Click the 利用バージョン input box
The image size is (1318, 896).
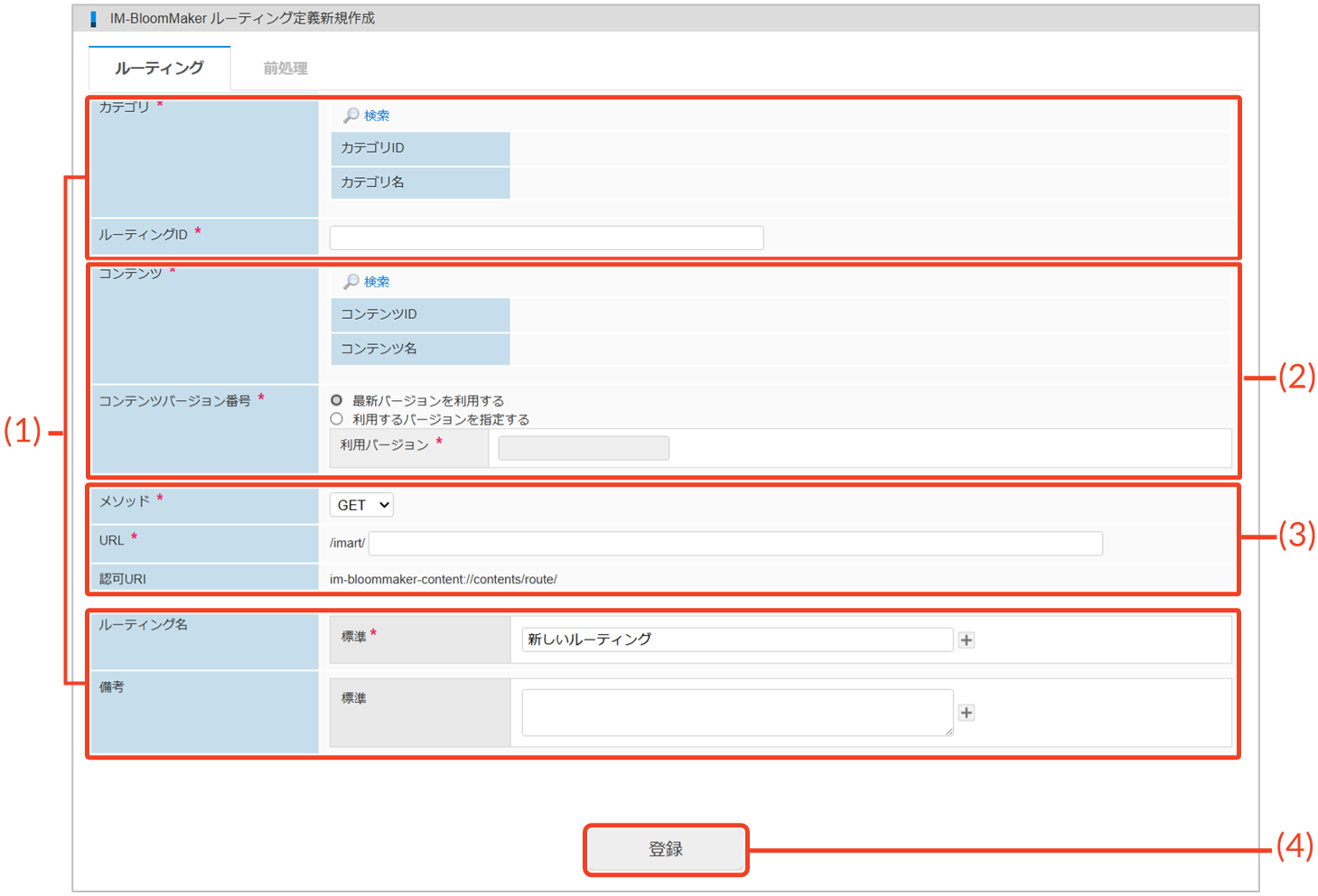coord(584,448)
